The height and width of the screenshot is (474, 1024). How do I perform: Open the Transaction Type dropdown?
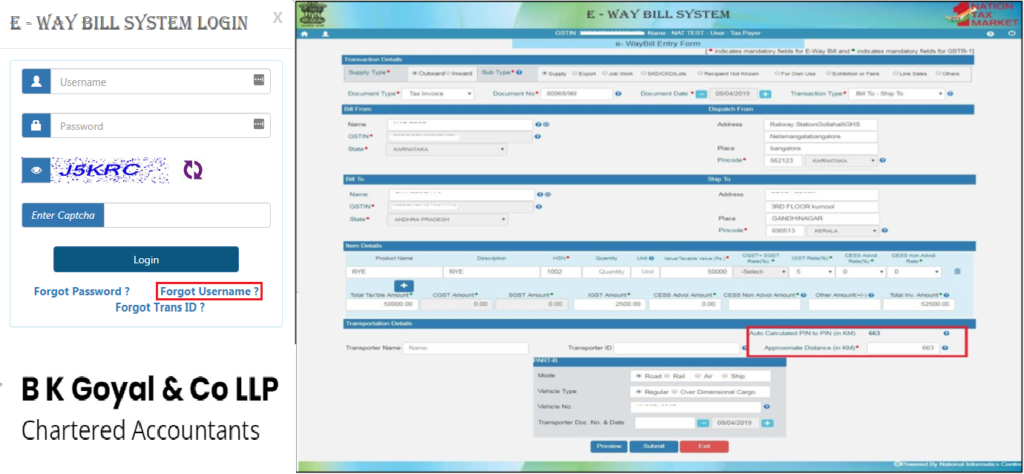(897, 94)
